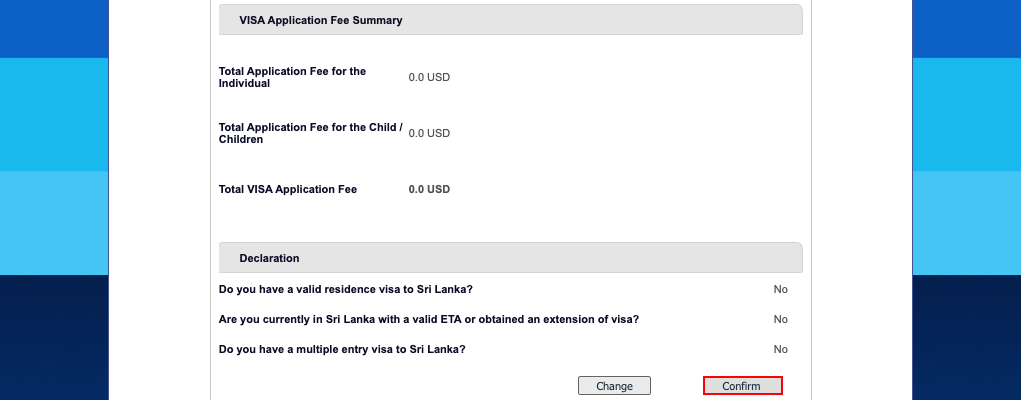The image size is (1021, 400).
Task: Click the dark navy band on the right side
Action: click(x=966, y=337)
